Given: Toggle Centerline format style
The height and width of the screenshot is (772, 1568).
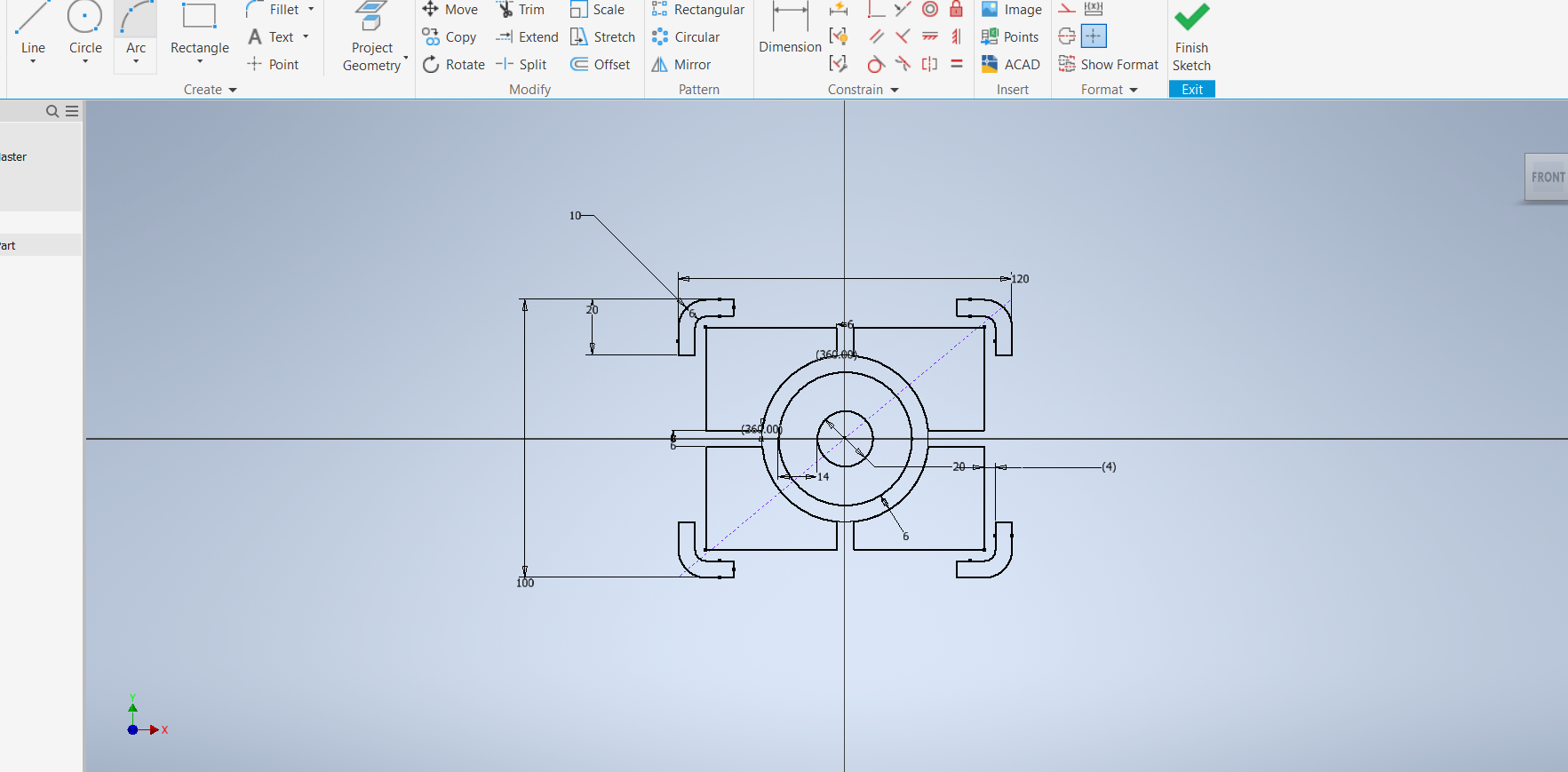Looking at the screenshot, I should tap(1067, 36).
